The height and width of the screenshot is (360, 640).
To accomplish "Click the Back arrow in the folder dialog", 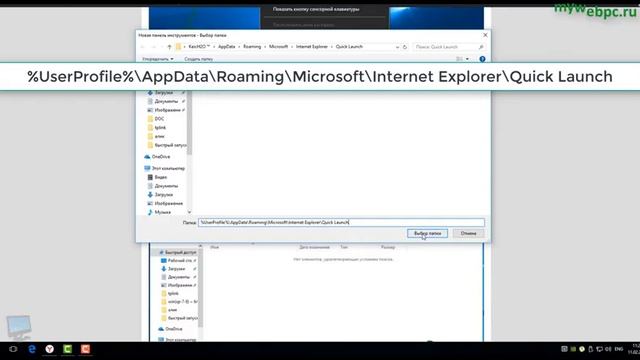I will (x=143, y=47).
